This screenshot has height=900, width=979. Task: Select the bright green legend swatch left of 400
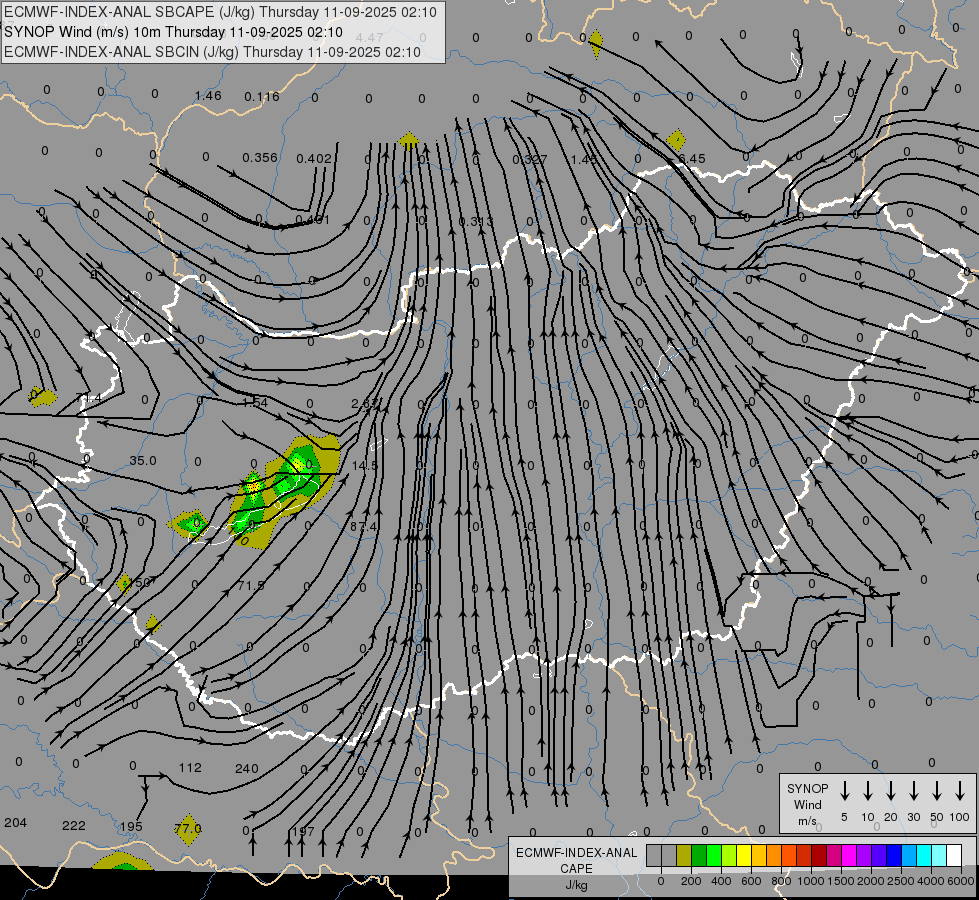point(714,856)
